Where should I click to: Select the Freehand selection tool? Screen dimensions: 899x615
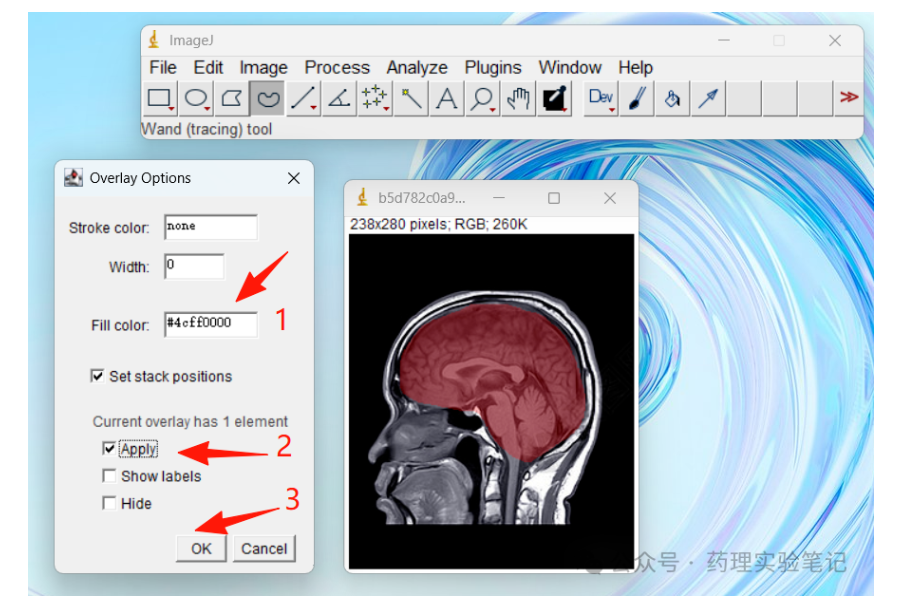pyautogui.click(x=267, y=99)
